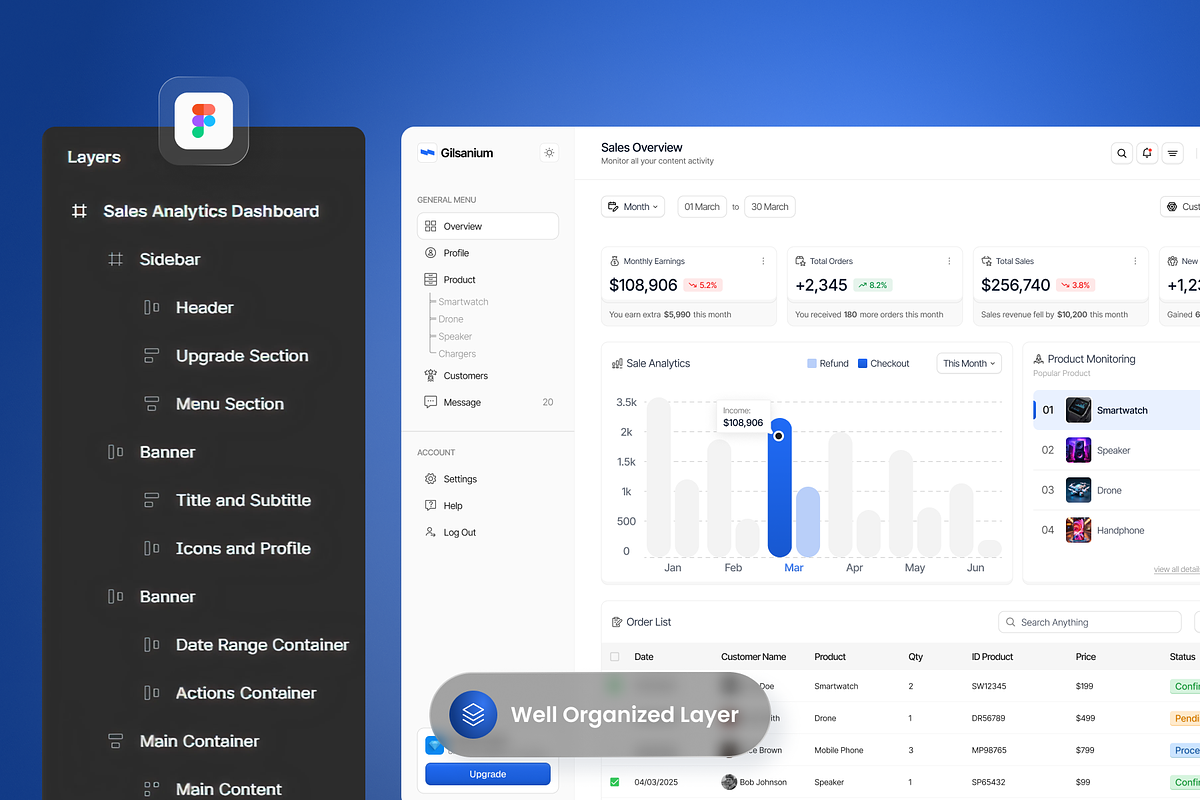Click the $499 price cell
The height and width of the screenshot is (800, 1200).
(x=1085, y=718)
